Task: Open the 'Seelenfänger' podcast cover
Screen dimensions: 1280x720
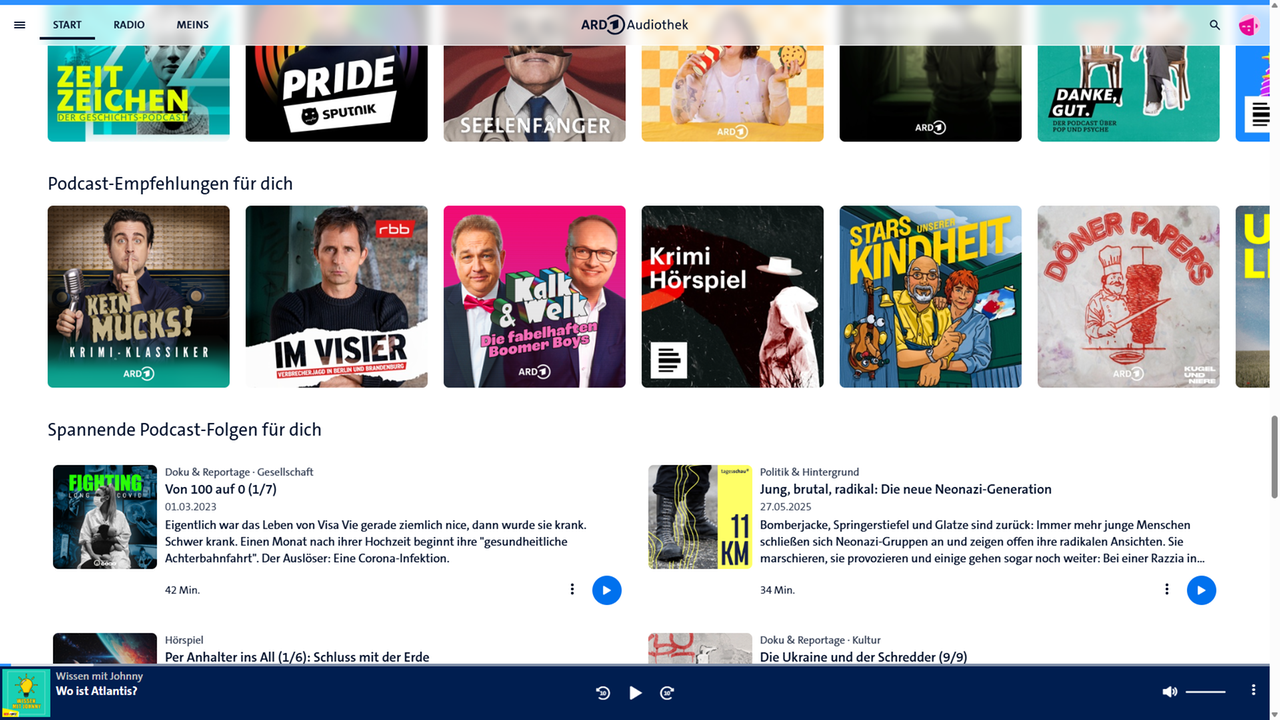Action: click(x=535, y=92)
